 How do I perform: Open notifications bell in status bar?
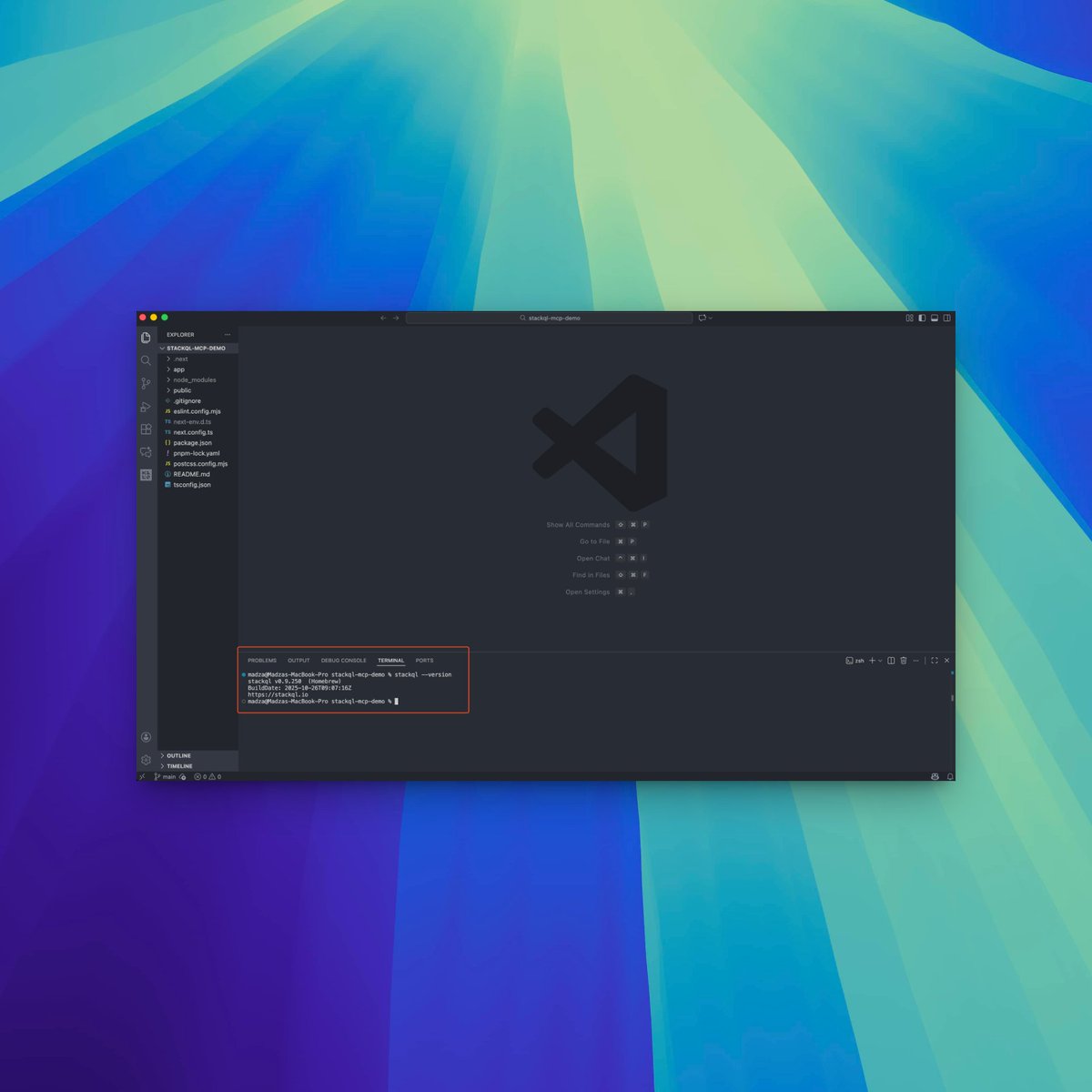click(x=950, y=777)
